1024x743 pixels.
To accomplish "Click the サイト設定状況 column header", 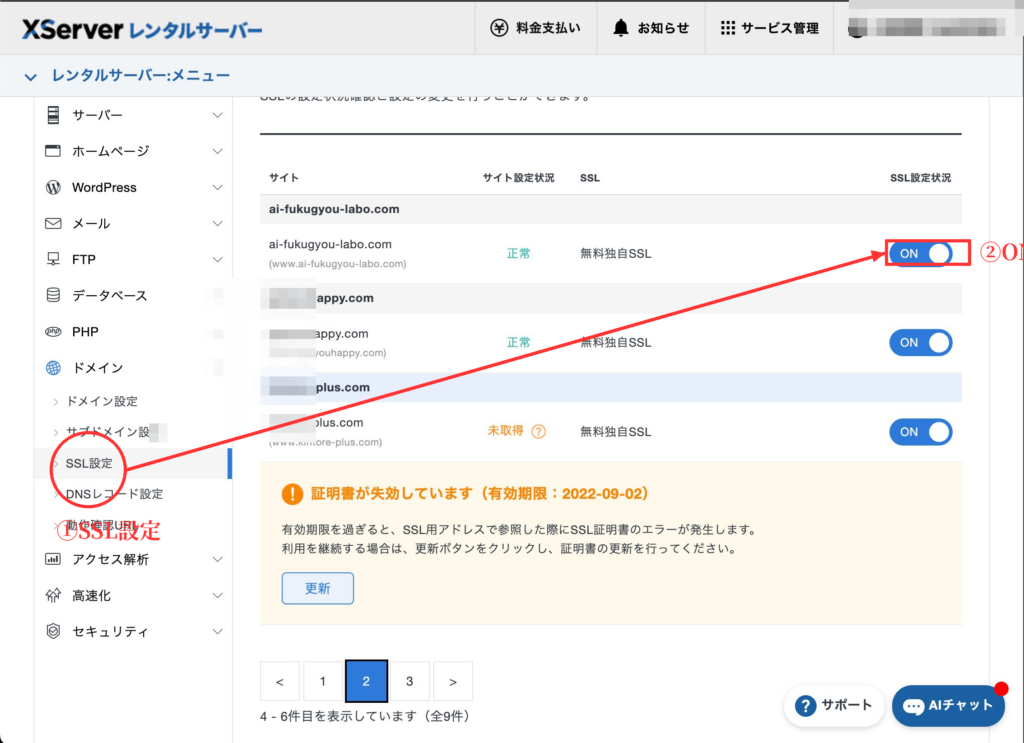I will [518, 178].
